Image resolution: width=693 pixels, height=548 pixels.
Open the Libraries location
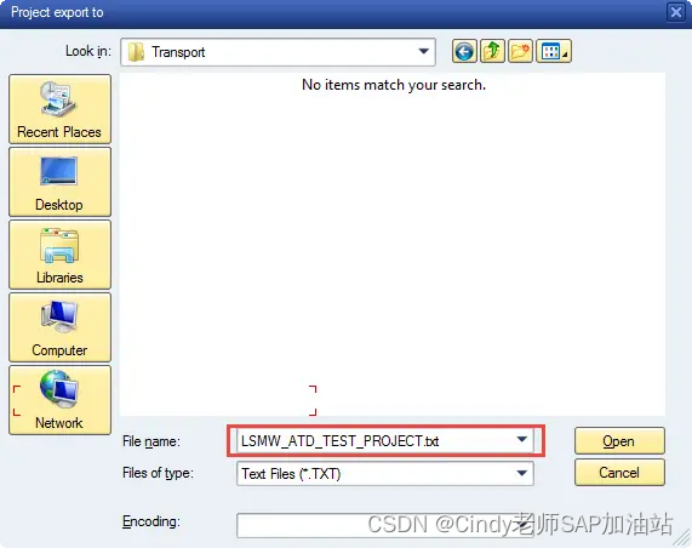[60, 255]
